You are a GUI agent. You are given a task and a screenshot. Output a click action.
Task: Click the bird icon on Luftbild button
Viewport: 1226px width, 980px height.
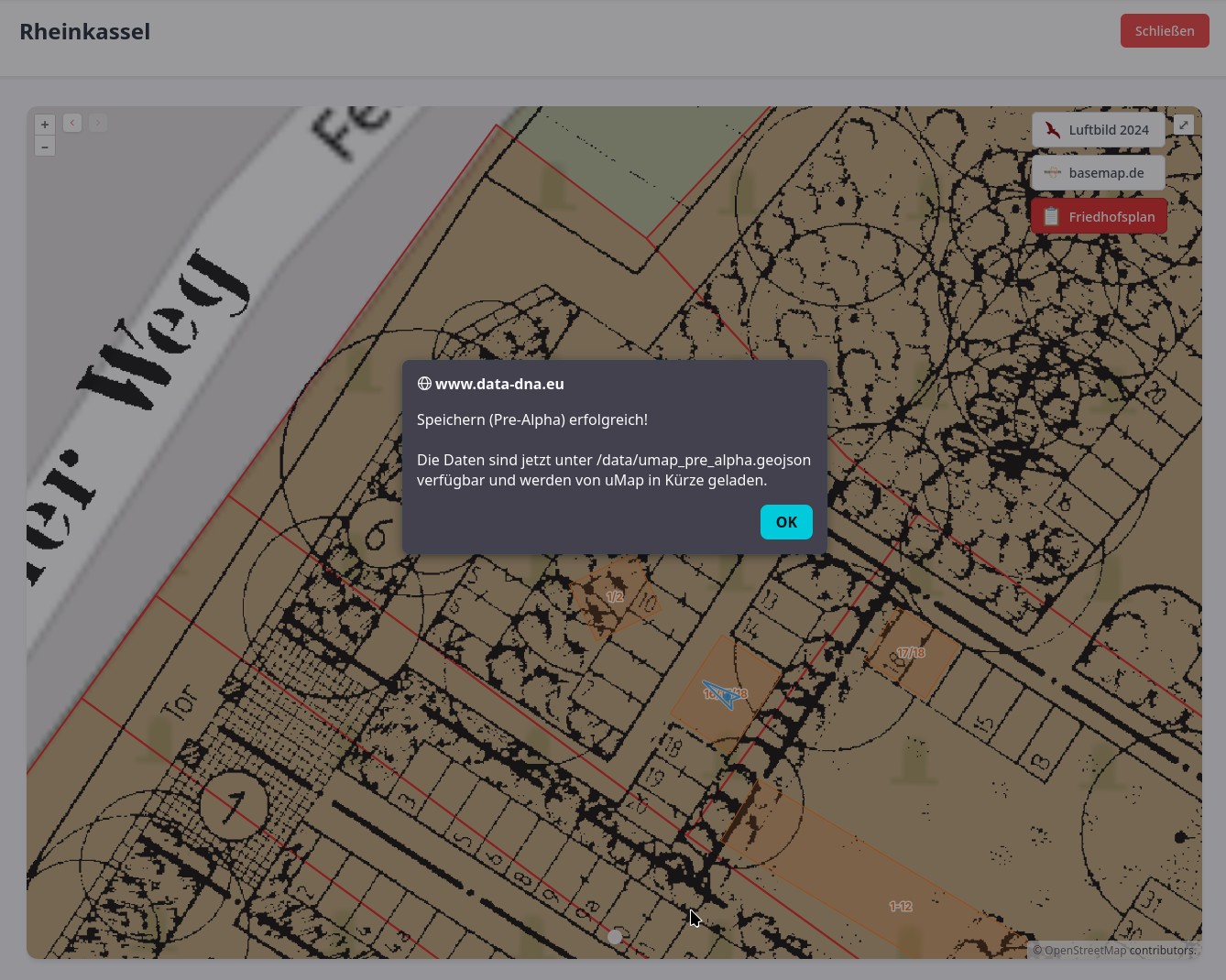point(1052,130)
